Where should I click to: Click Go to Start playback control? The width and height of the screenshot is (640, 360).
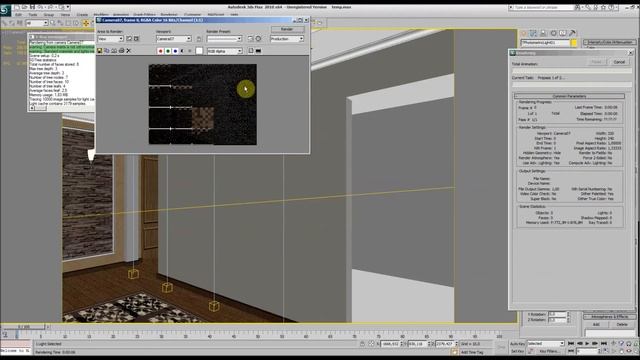pos(571,344)
